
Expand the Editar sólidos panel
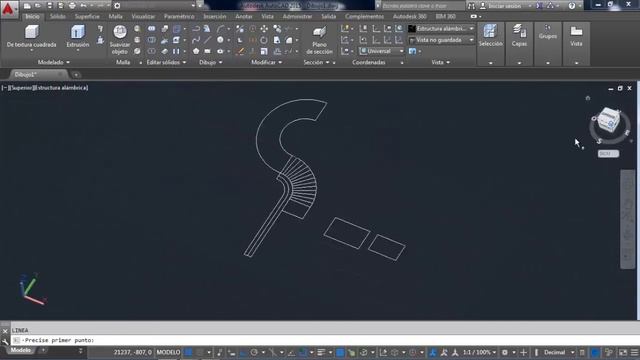pos(166,62)
